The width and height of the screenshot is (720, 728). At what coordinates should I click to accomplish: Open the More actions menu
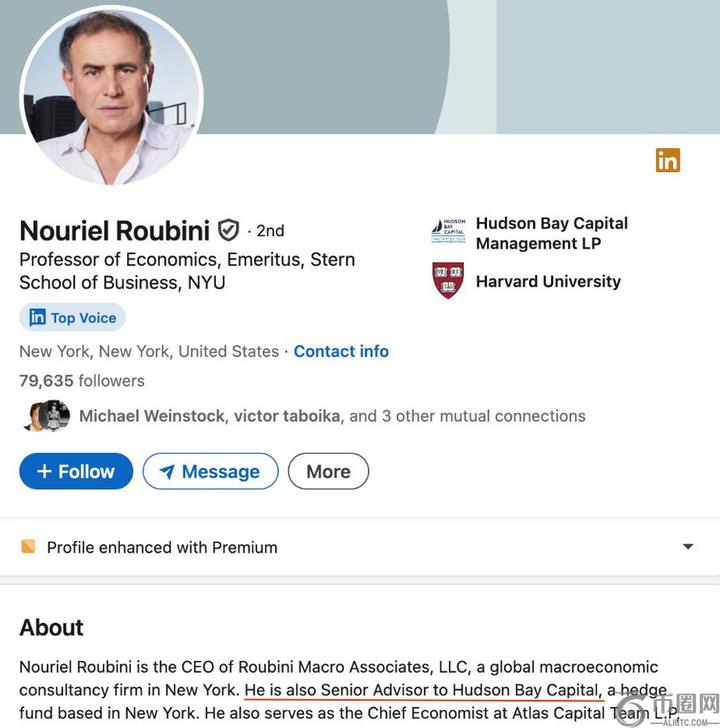[328, 472]
